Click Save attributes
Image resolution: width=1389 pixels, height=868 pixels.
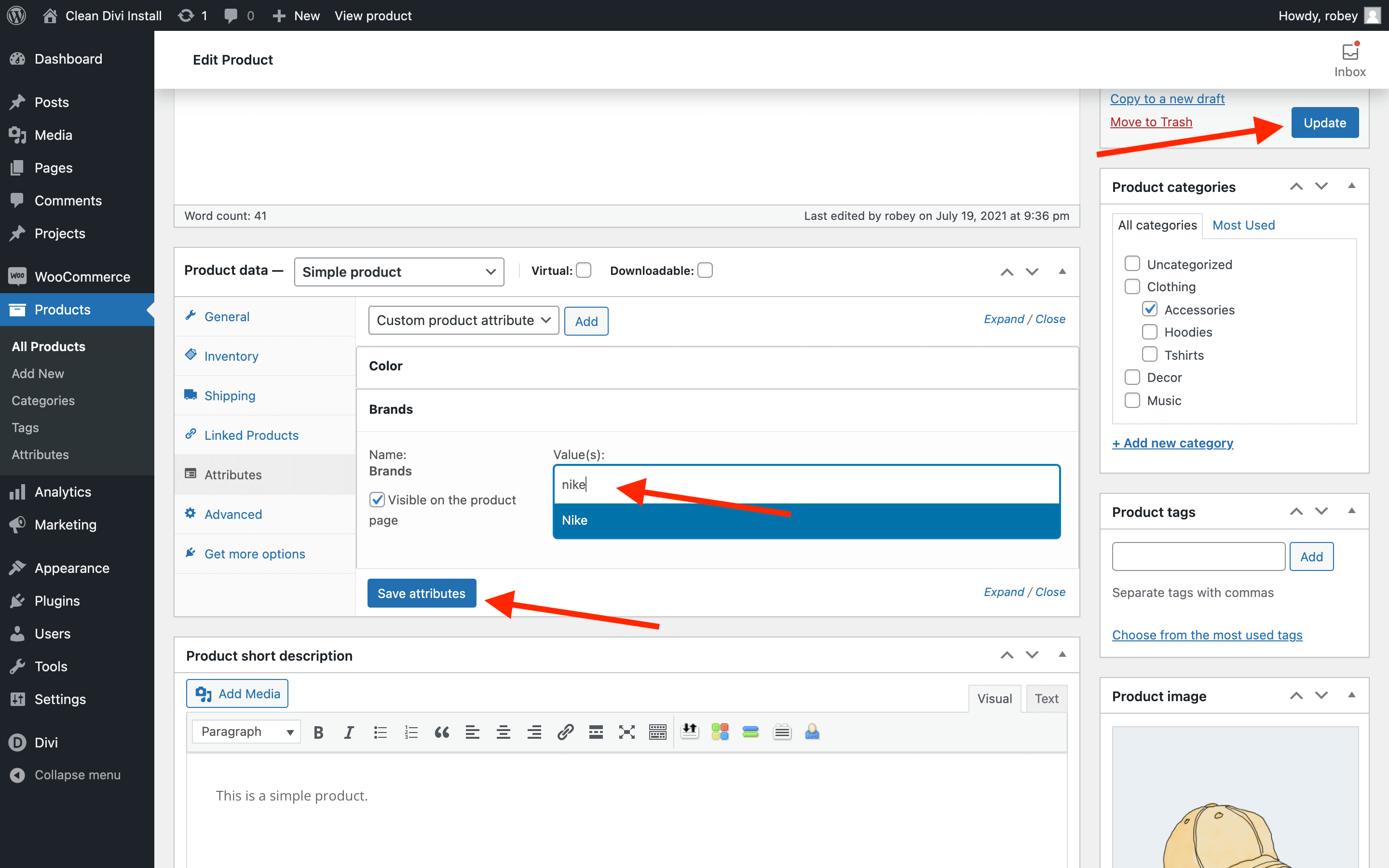(422, 593)
